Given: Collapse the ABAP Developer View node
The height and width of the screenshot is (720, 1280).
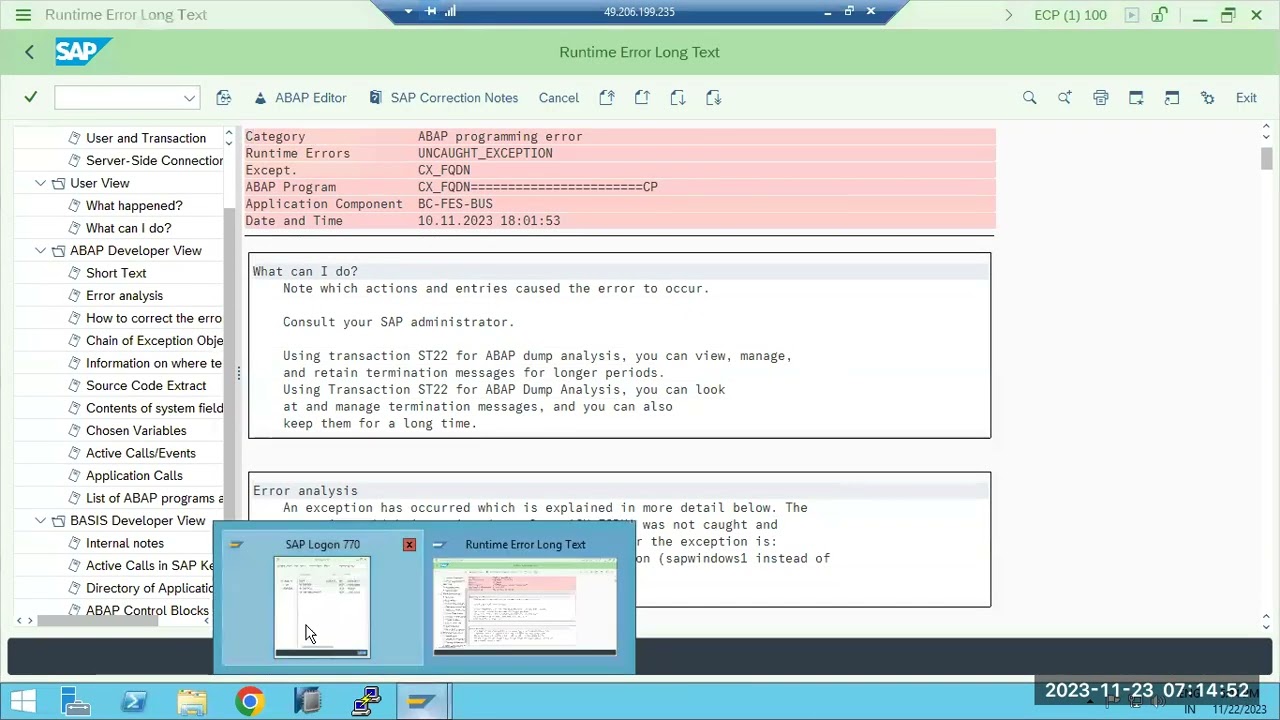Looking at the screenshot, I should point(40,251).
